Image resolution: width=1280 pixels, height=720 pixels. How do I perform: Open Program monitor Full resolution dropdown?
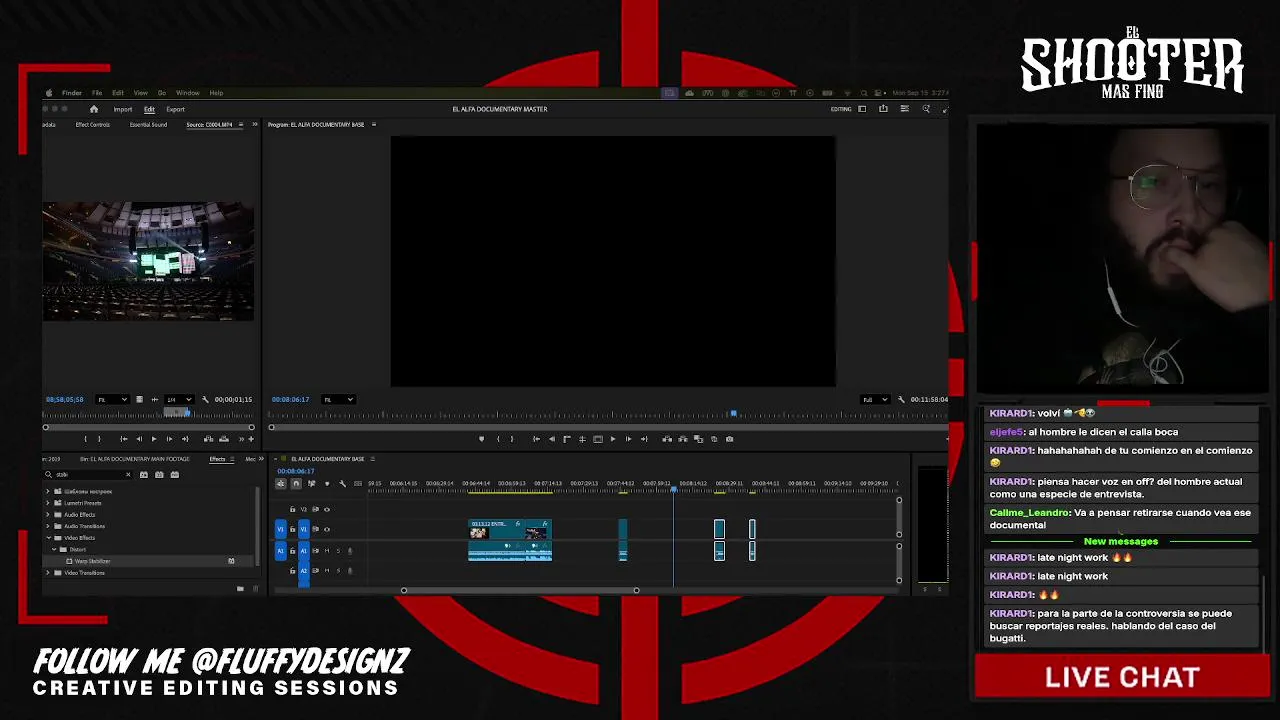[x=875, y=399]
